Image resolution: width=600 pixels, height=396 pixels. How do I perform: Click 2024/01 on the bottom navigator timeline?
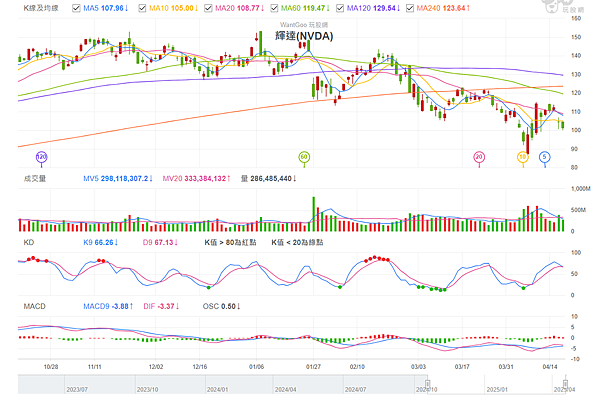pyautogui.click(x=217, y=389)
